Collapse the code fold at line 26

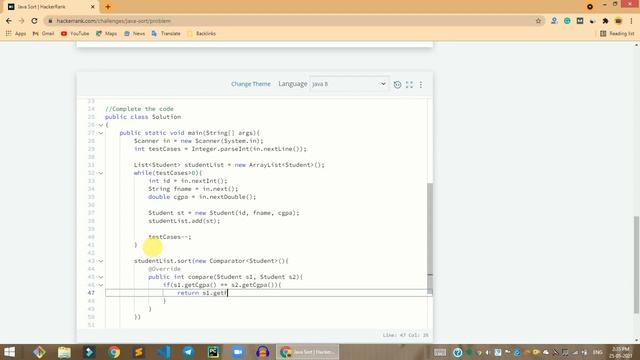[x=101, y=125]
